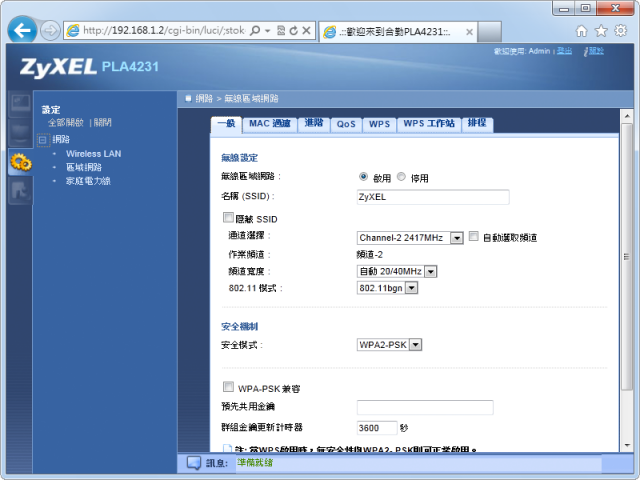
Task: Click the IE page icon in address bar
Action: click(x=73, y=31)
